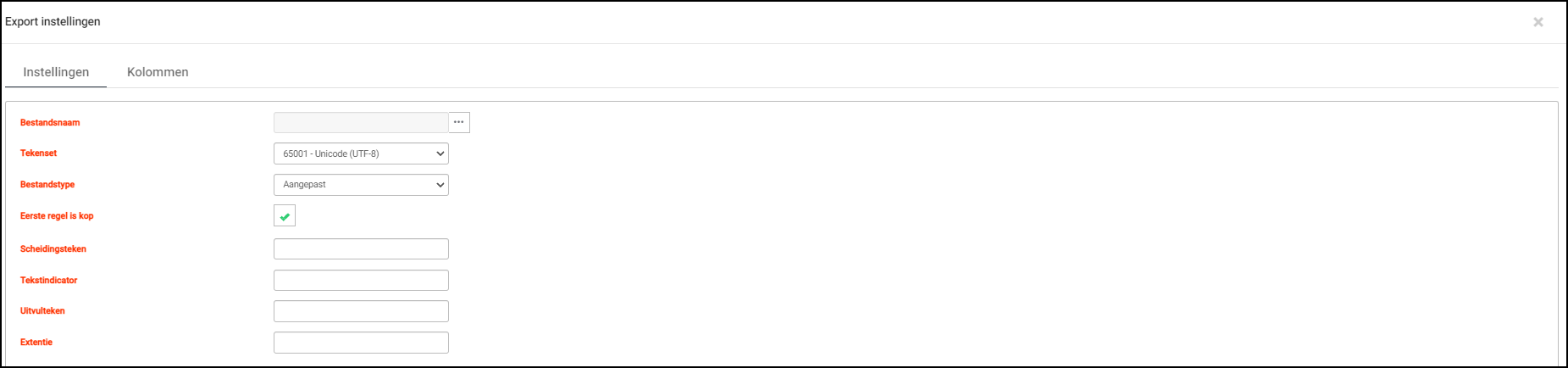Click the Extentie label text
1568x368 pixels.
[36, 343]
